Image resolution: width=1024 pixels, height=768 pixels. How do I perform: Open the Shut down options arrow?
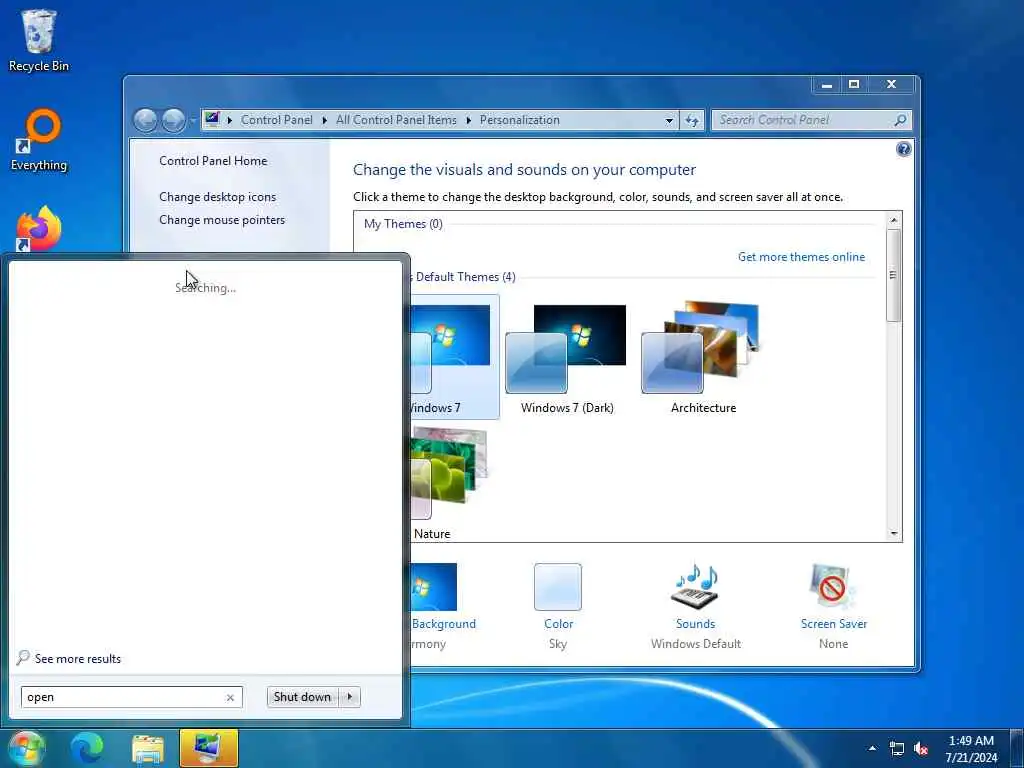coord(350,697)
